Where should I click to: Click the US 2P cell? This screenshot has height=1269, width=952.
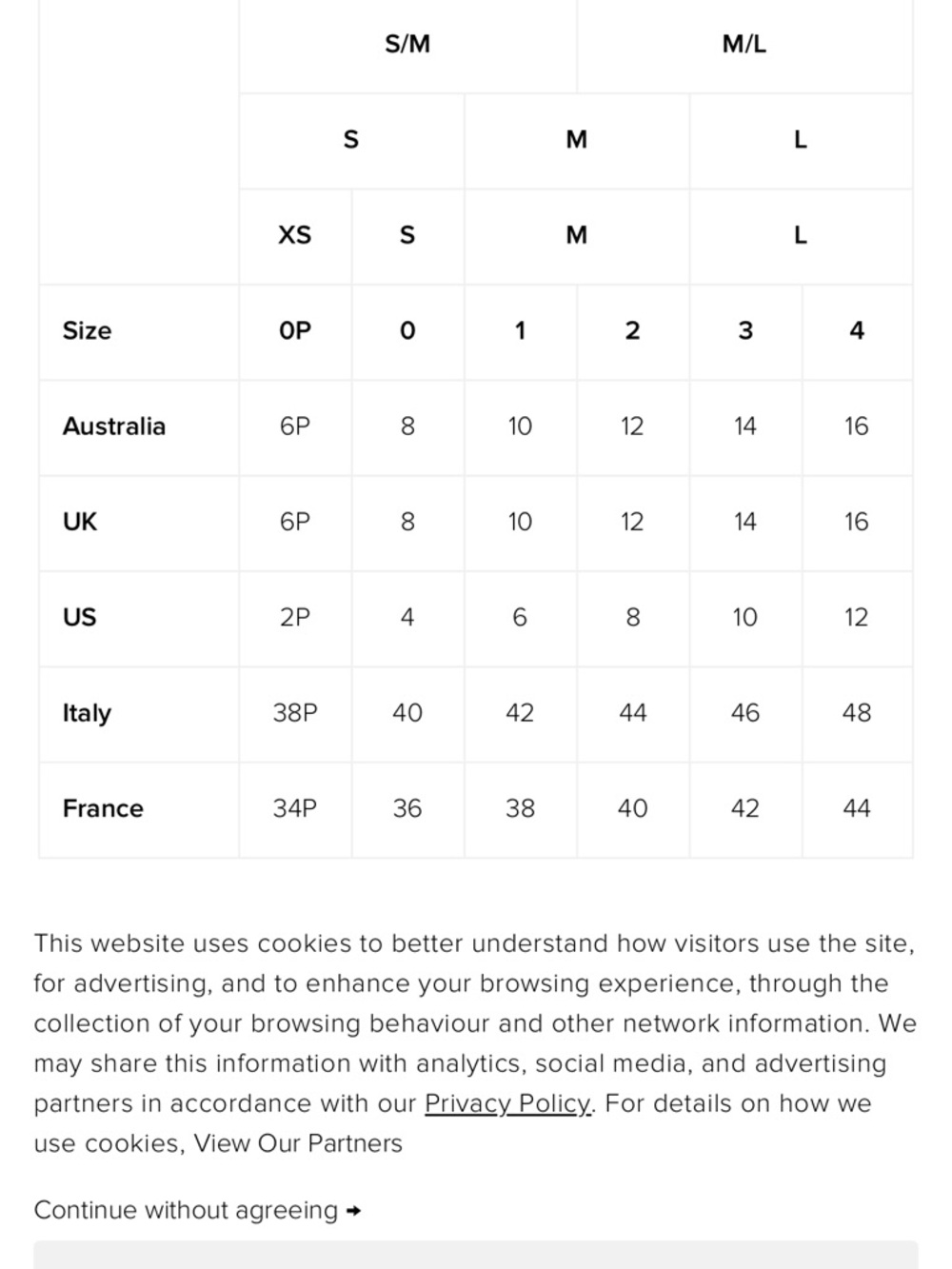point(295,617)
